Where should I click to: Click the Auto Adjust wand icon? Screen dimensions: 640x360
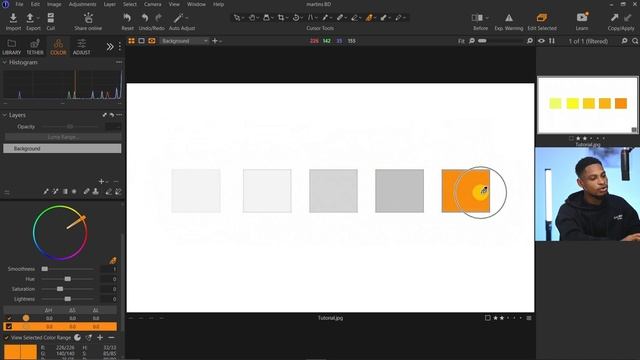(178, 18)
